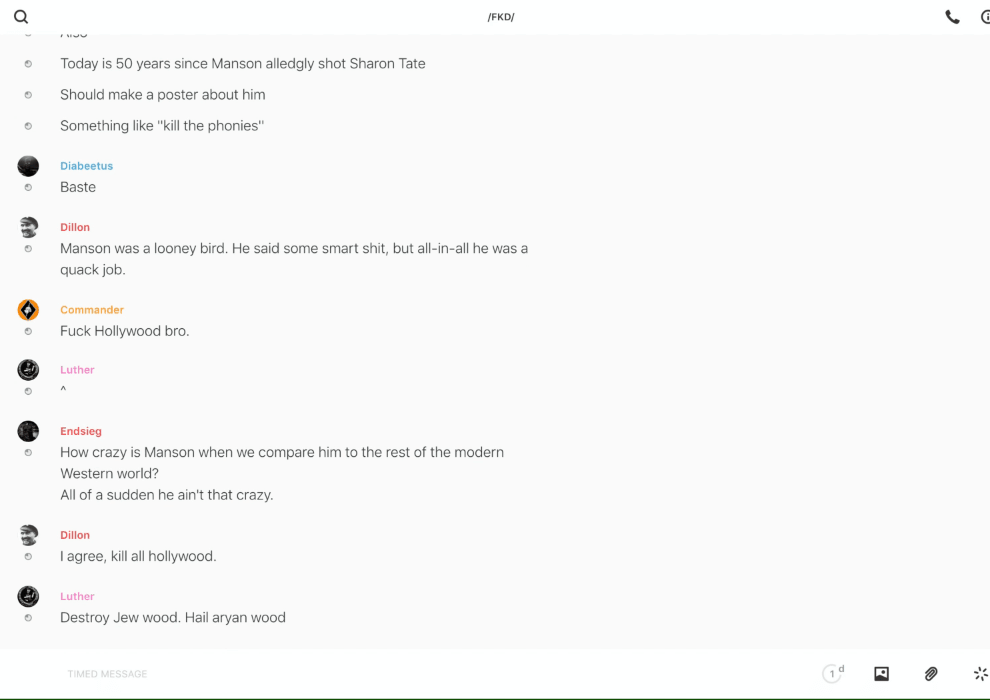This screenshot has width=990, height=700.
Task: Attach a file using the paperclip icon
Action: 931,674
